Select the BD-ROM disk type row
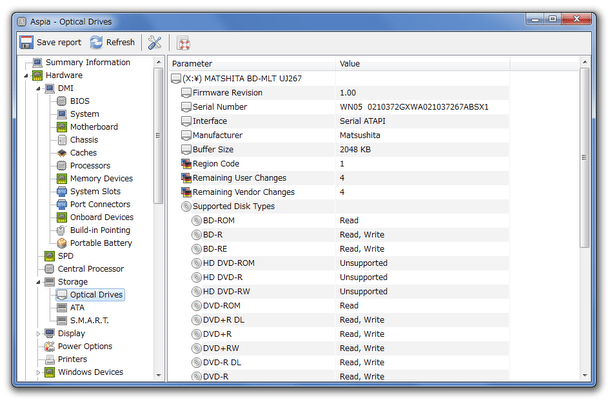This screenshot has height=402, width=610. pos(339,221)
